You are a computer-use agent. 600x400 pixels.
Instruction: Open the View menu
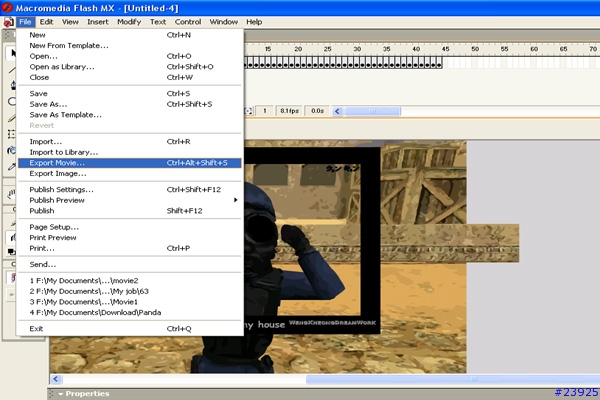pyautogui.click(x=70, y=22)
